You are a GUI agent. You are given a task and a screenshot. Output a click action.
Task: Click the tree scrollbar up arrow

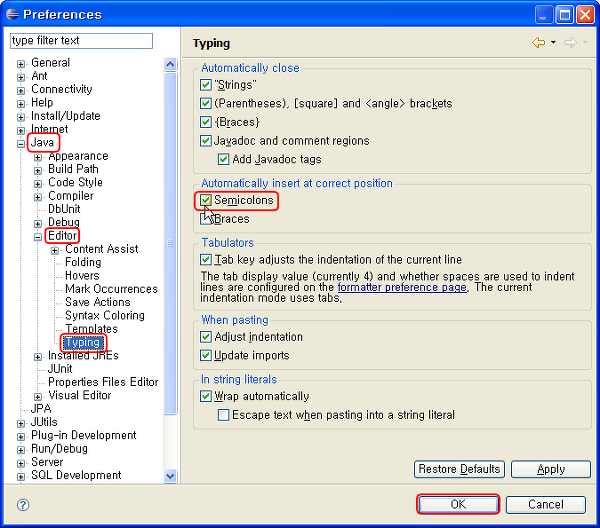pyautogui.click(x=170, y=64)
